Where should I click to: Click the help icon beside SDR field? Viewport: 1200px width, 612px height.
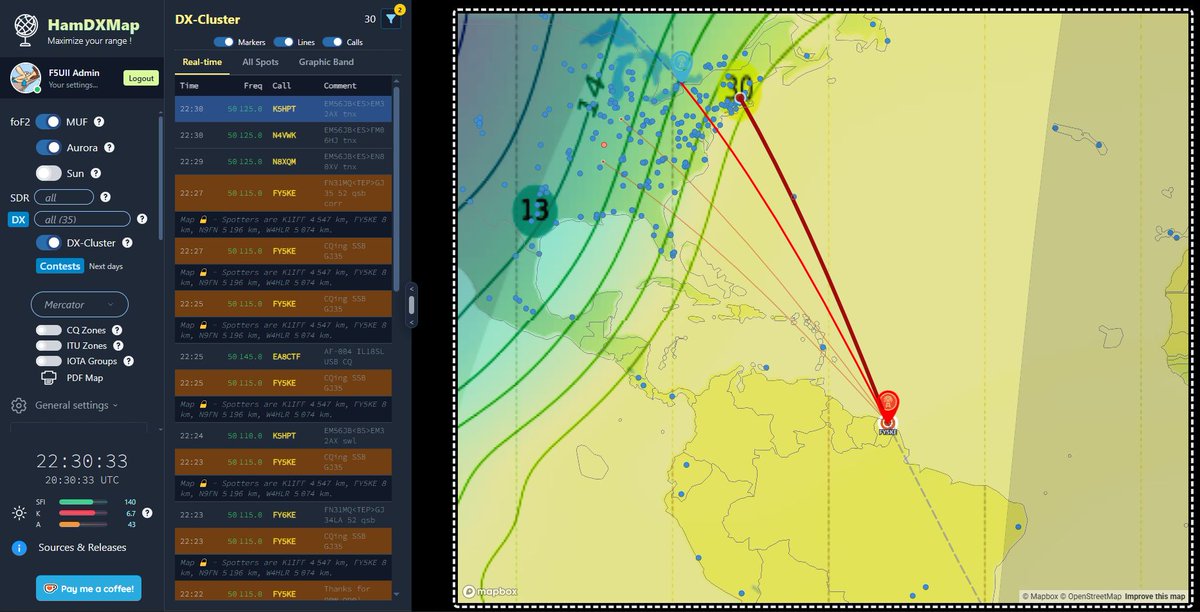pyautogui.click(x=105, y=198)
